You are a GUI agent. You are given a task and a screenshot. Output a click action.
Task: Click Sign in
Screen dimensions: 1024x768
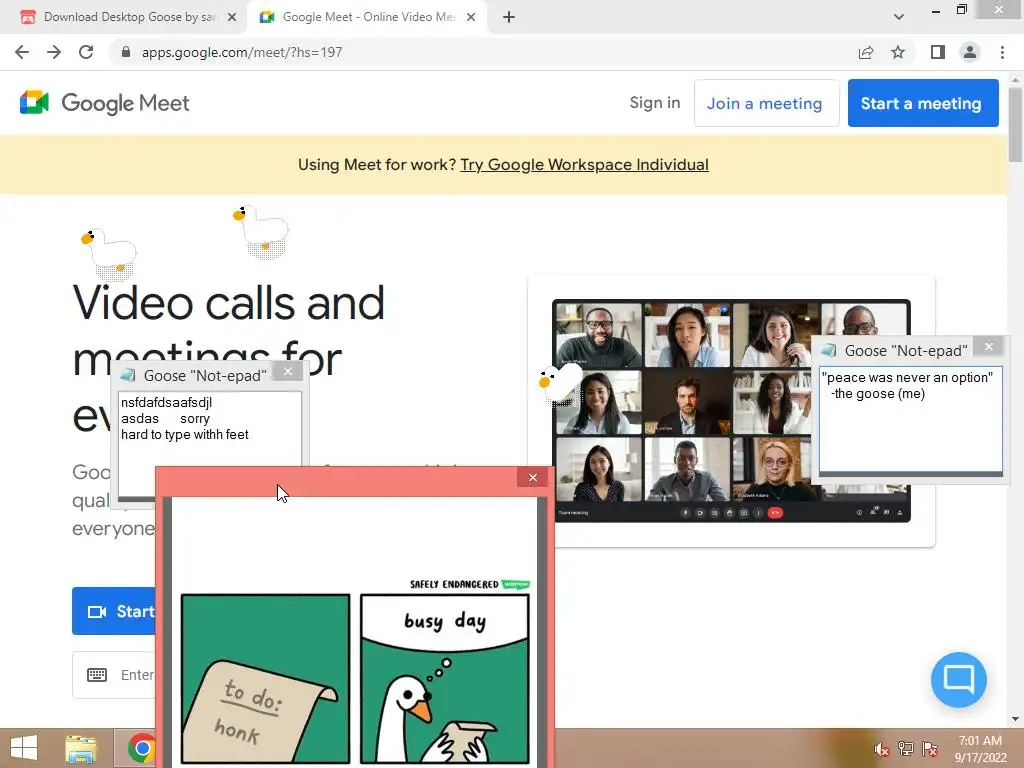point(655,103)
